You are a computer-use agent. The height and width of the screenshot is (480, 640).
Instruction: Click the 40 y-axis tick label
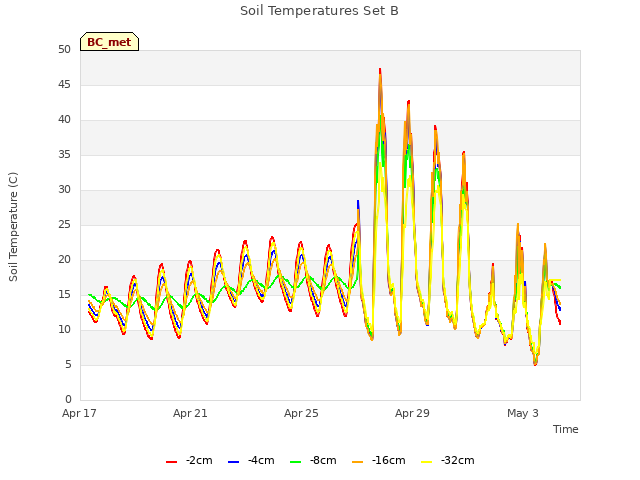click(64, 120)
